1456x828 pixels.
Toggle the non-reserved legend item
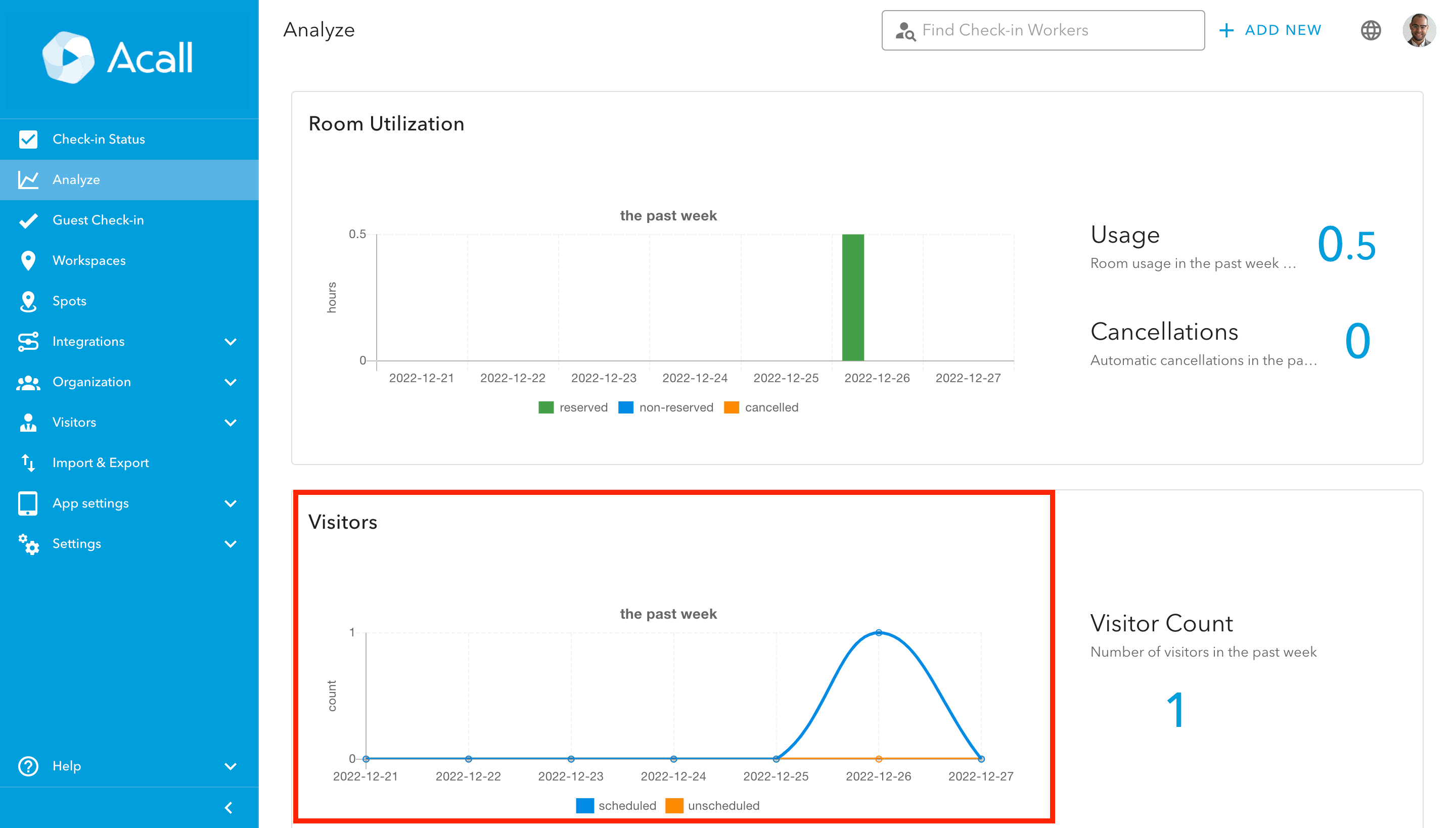click(x=666, y=407)
